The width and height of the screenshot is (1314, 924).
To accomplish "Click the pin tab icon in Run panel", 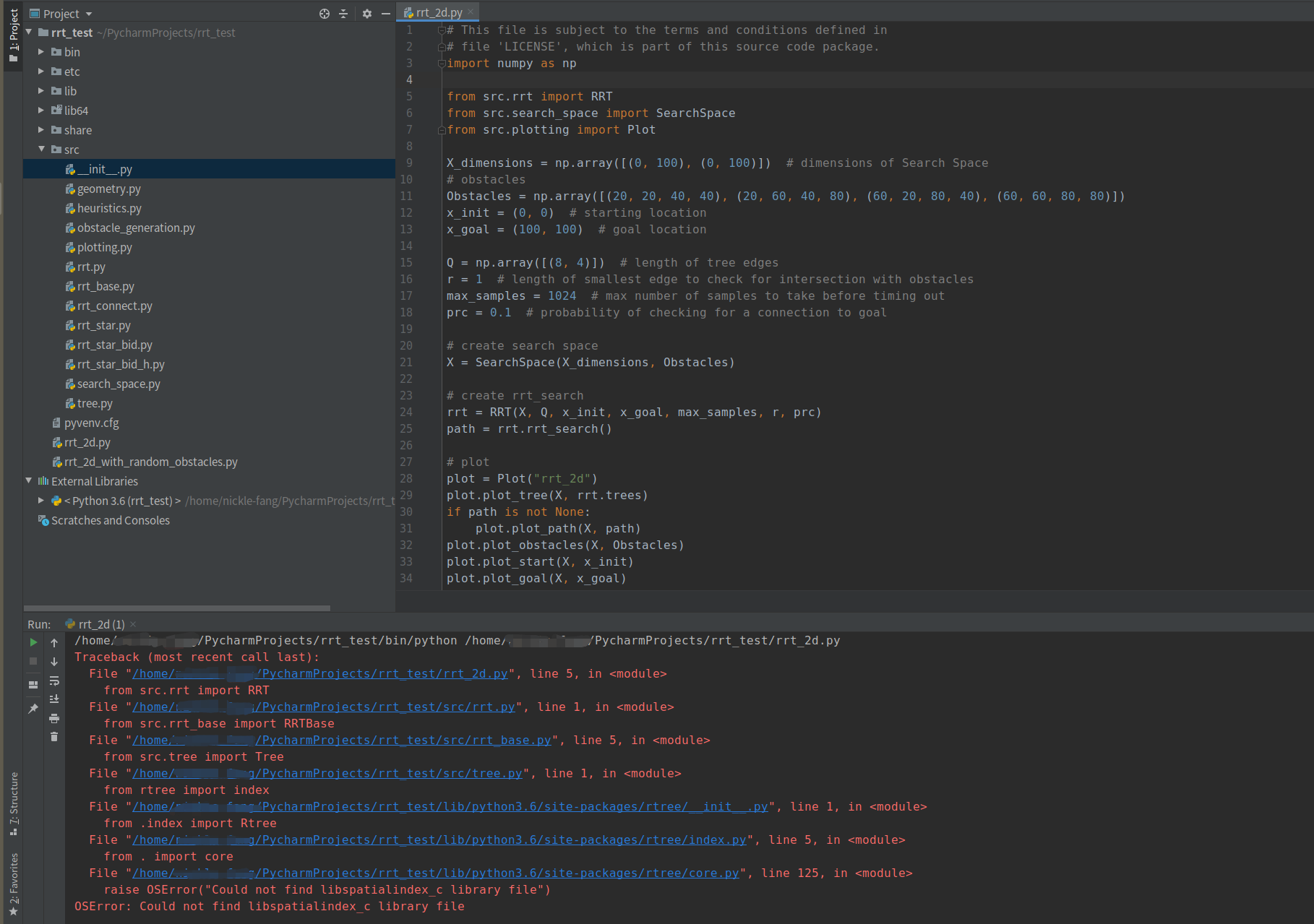I will tap(33, 709).
